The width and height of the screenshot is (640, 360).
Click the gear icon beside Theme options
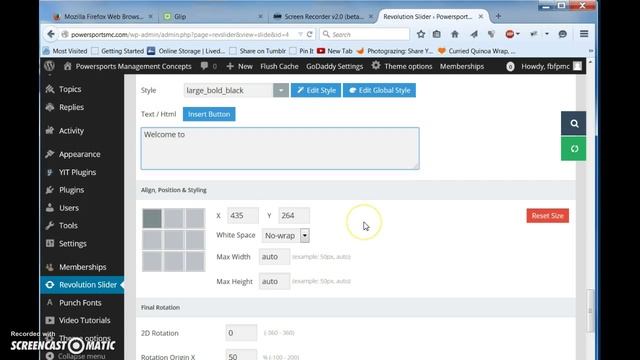click(x=376, y=66)
